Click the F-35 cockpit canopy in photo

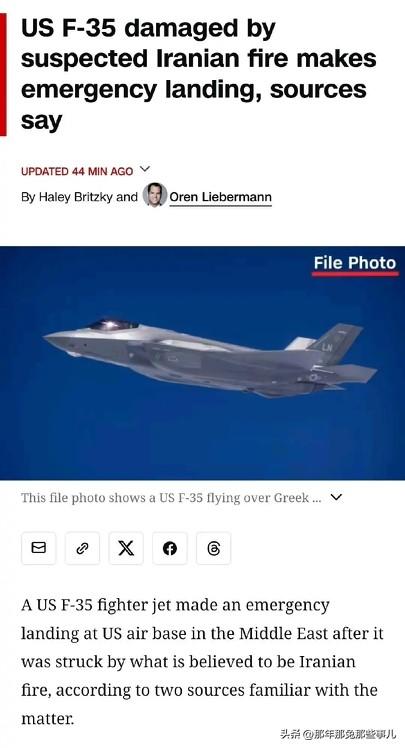113,325
